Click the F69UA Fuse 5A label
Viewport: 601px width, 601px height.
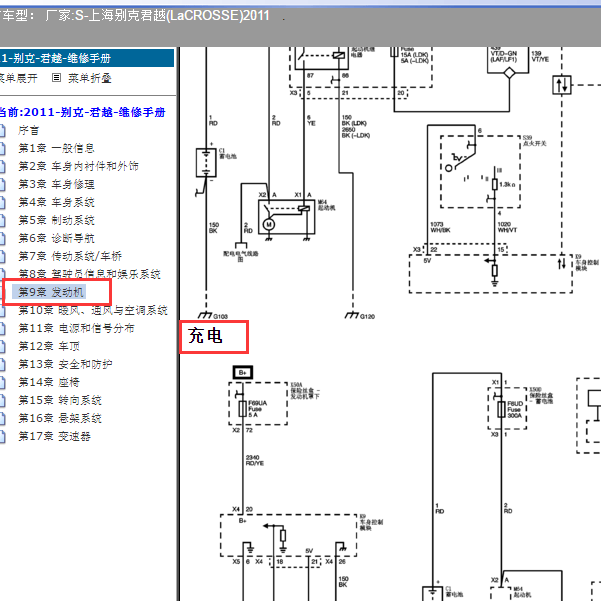258,409
